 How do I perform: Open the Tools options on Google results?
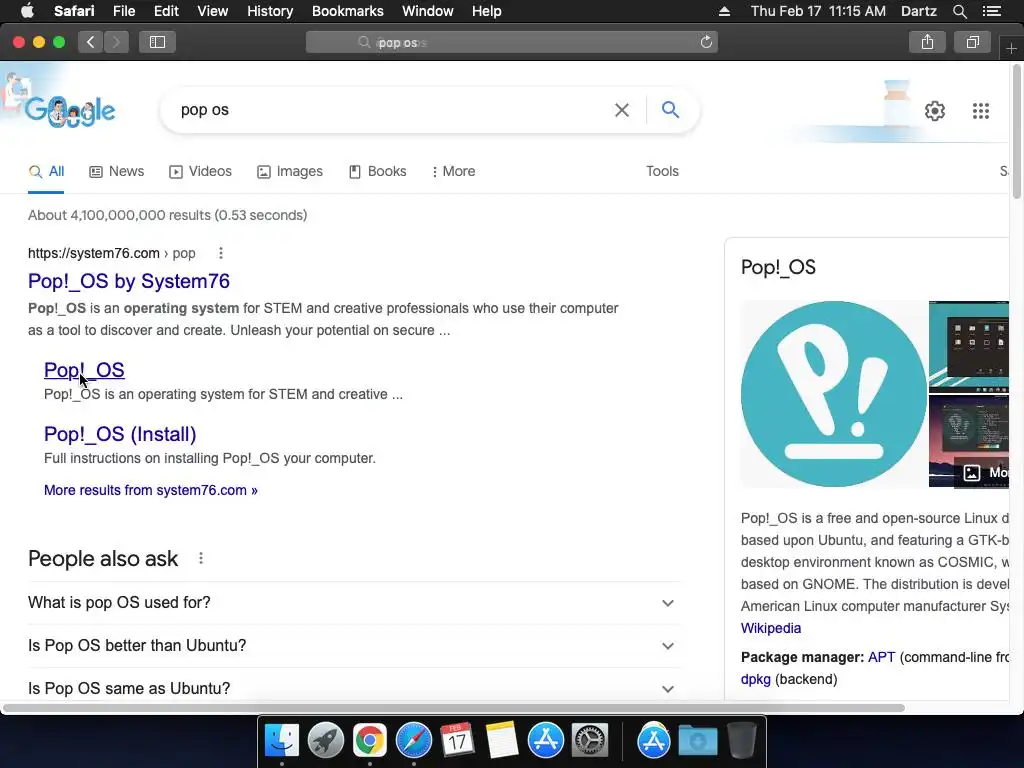pyautogui.click(x=662, y=171)
